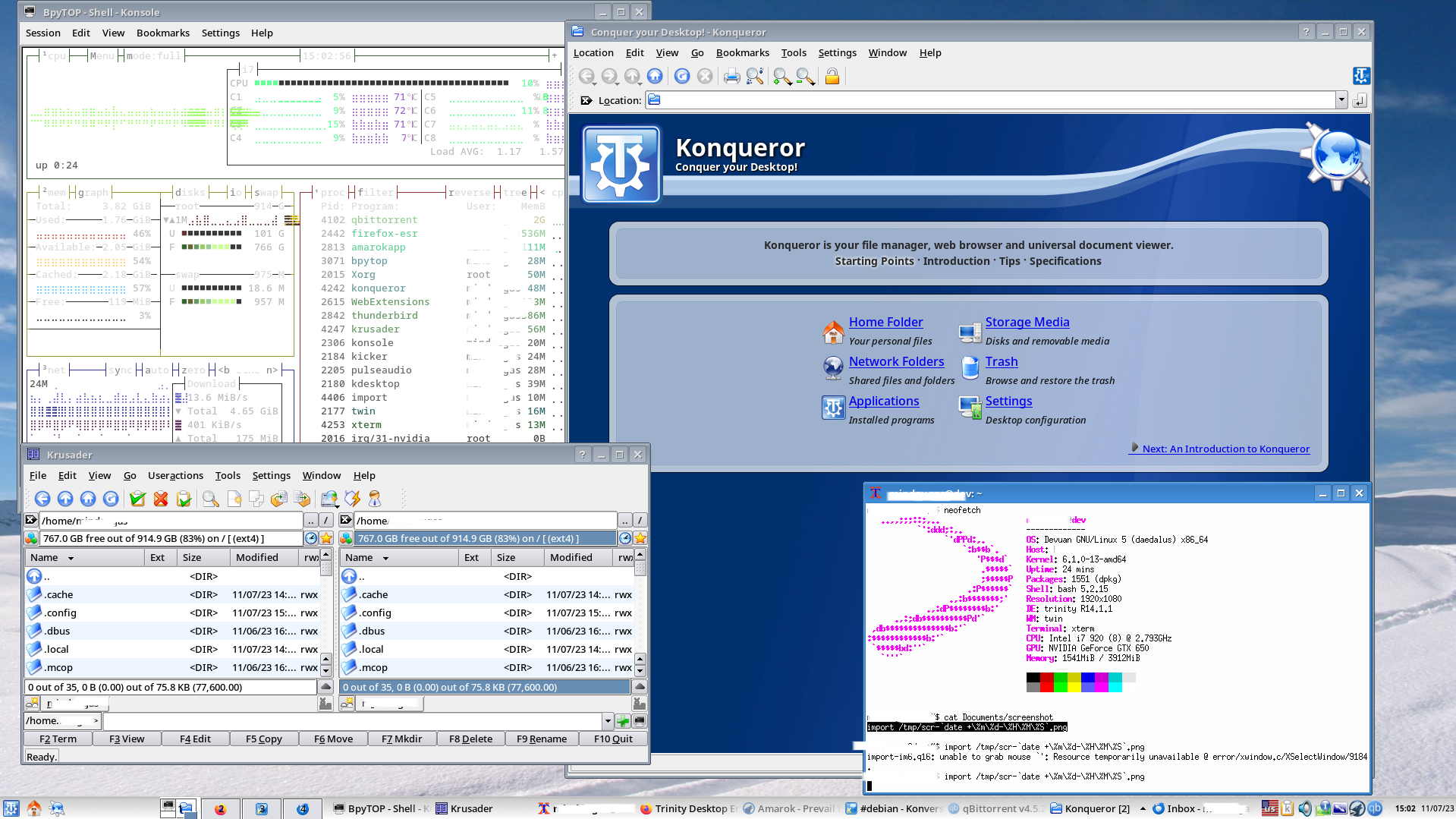Open Tools menu in Konqueror
The width and height of the screenshot is (1456, 819).
[x=794, y=52]
